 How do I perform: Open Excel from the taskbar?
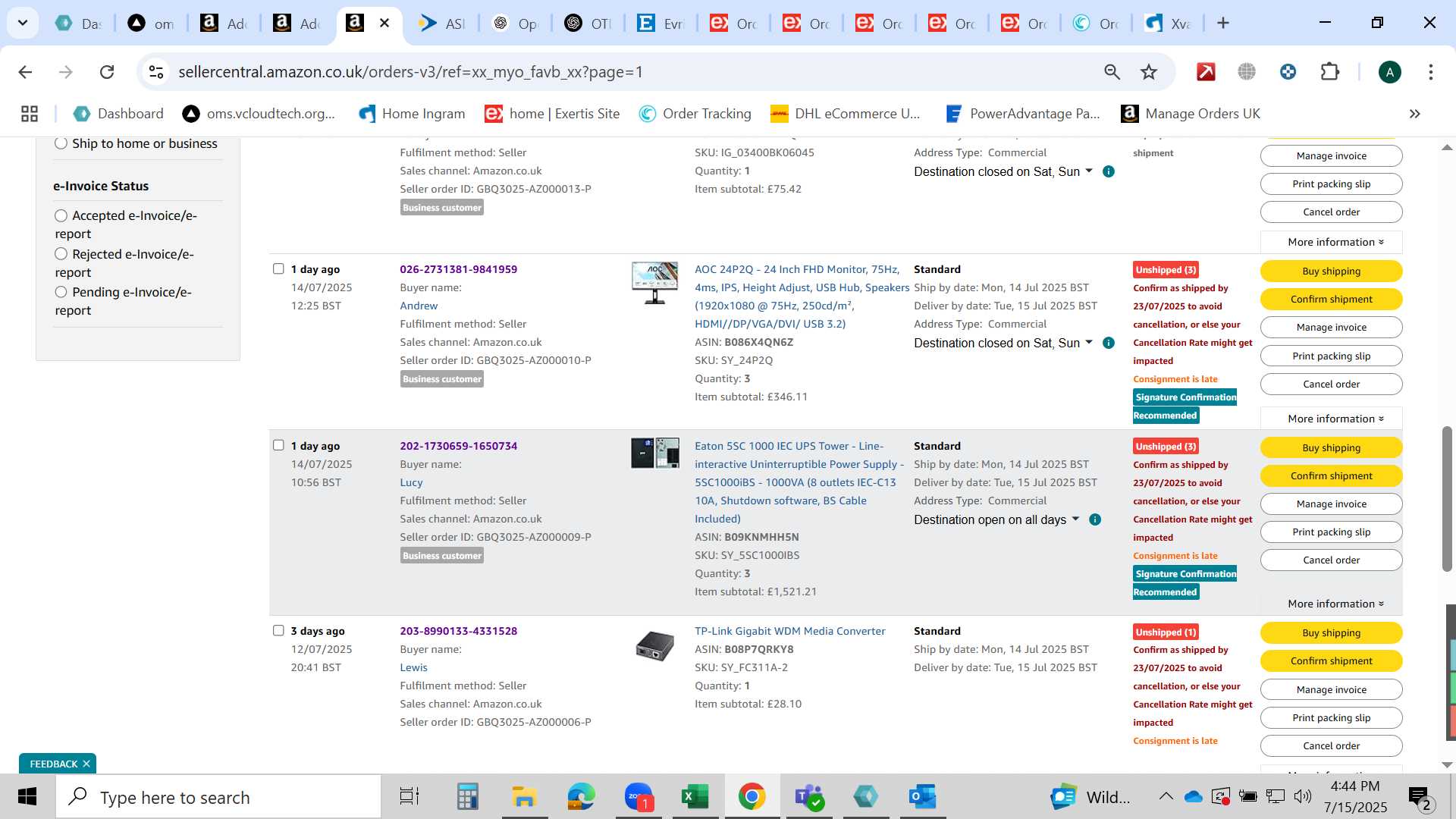click(x=695, y=797)
